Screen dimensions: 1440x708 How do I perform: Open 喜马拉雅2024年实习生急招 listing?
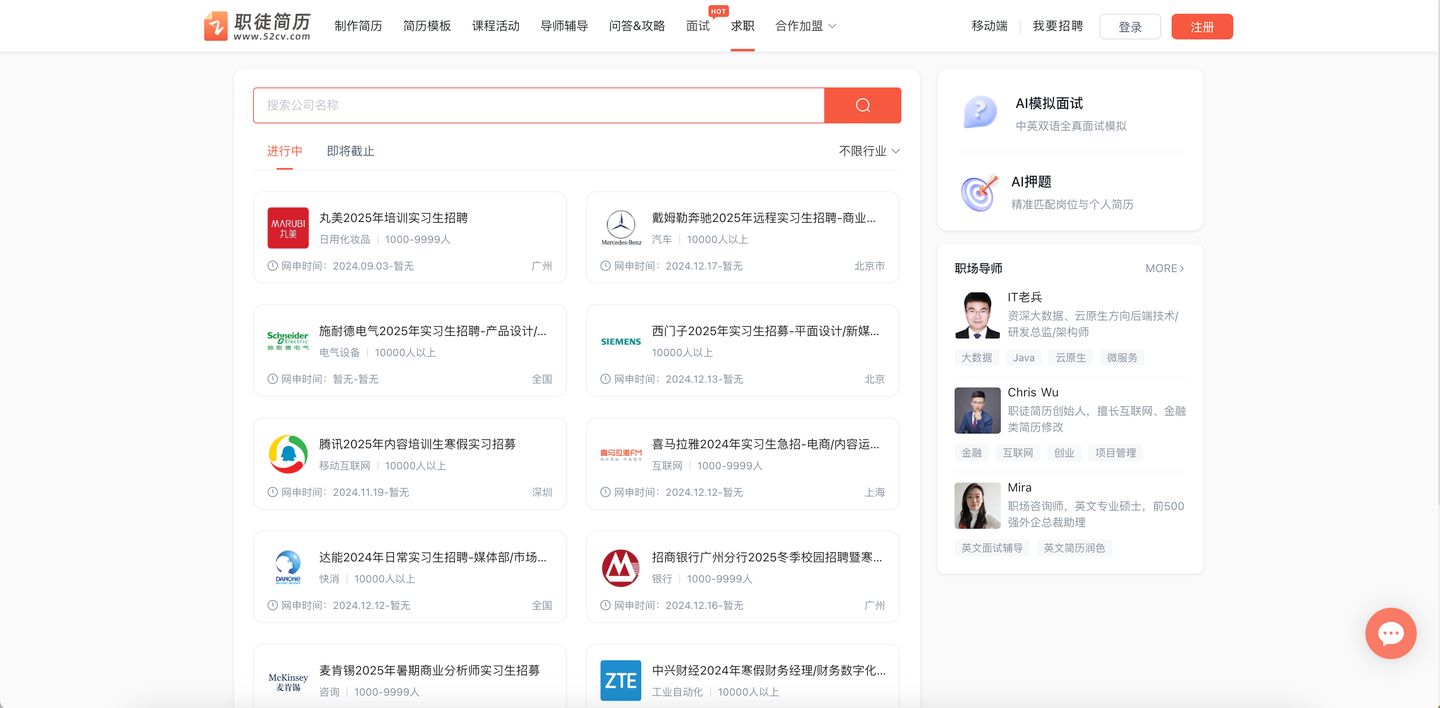[766, 444]
